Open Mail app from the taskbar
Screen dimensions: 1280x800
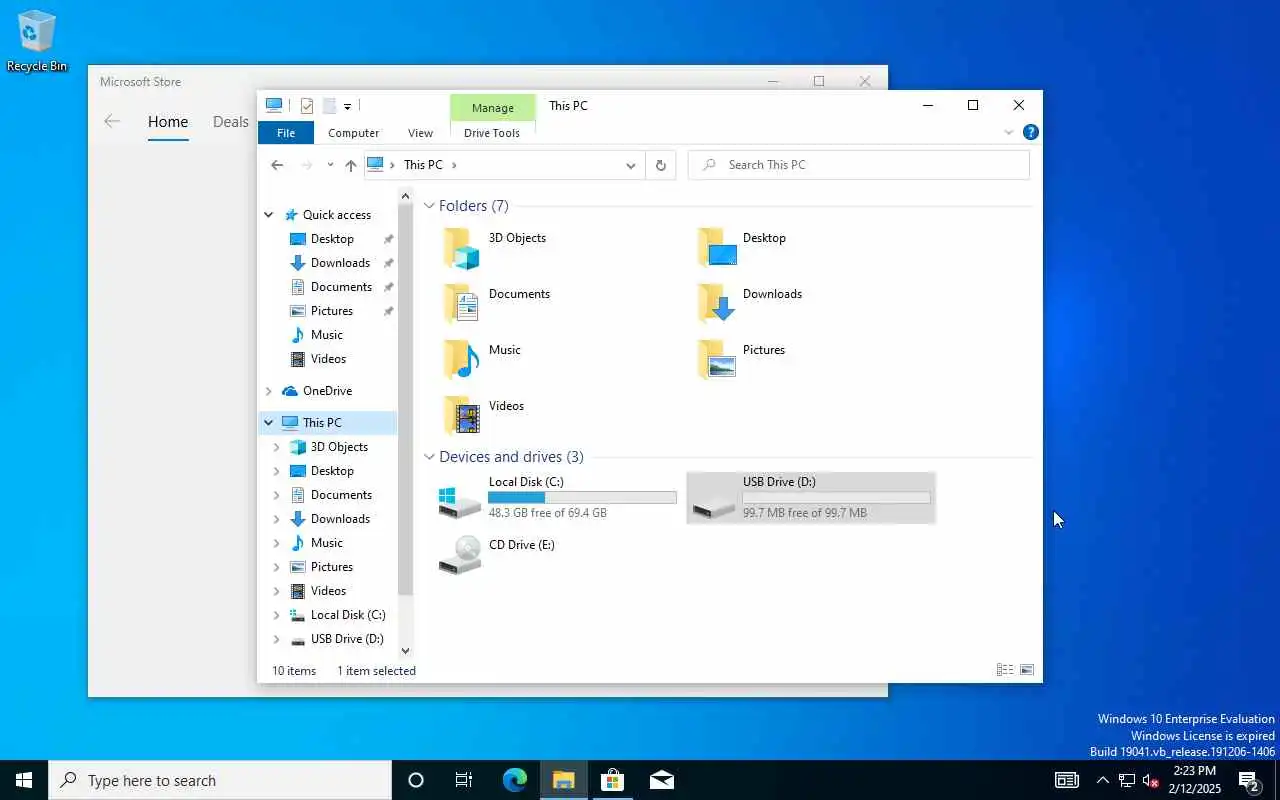click(661, 780)
